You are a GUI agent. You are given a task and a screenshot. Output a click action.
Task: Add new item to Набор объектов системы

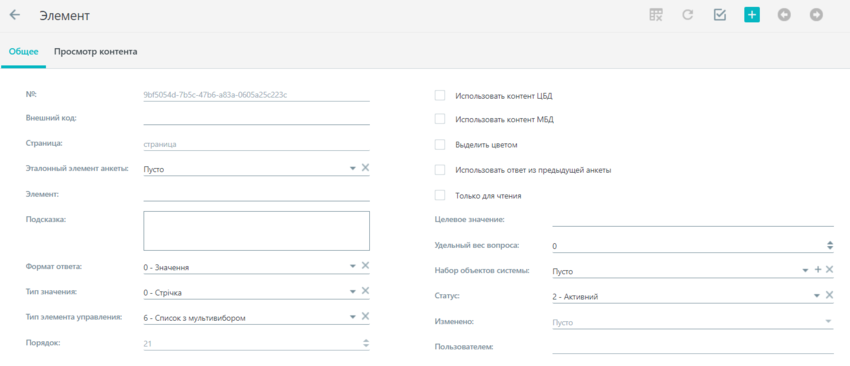[x=818, y=269]
